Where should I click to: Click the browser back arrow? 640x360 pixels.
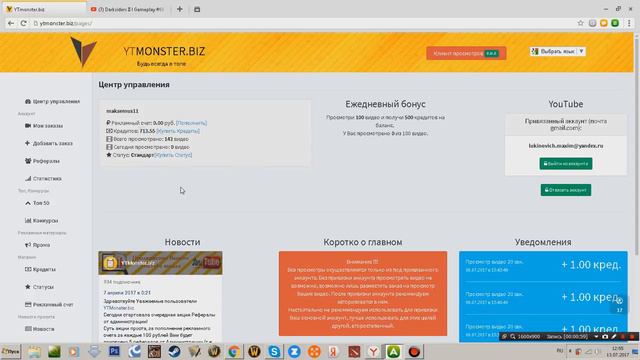pos(11,23)
